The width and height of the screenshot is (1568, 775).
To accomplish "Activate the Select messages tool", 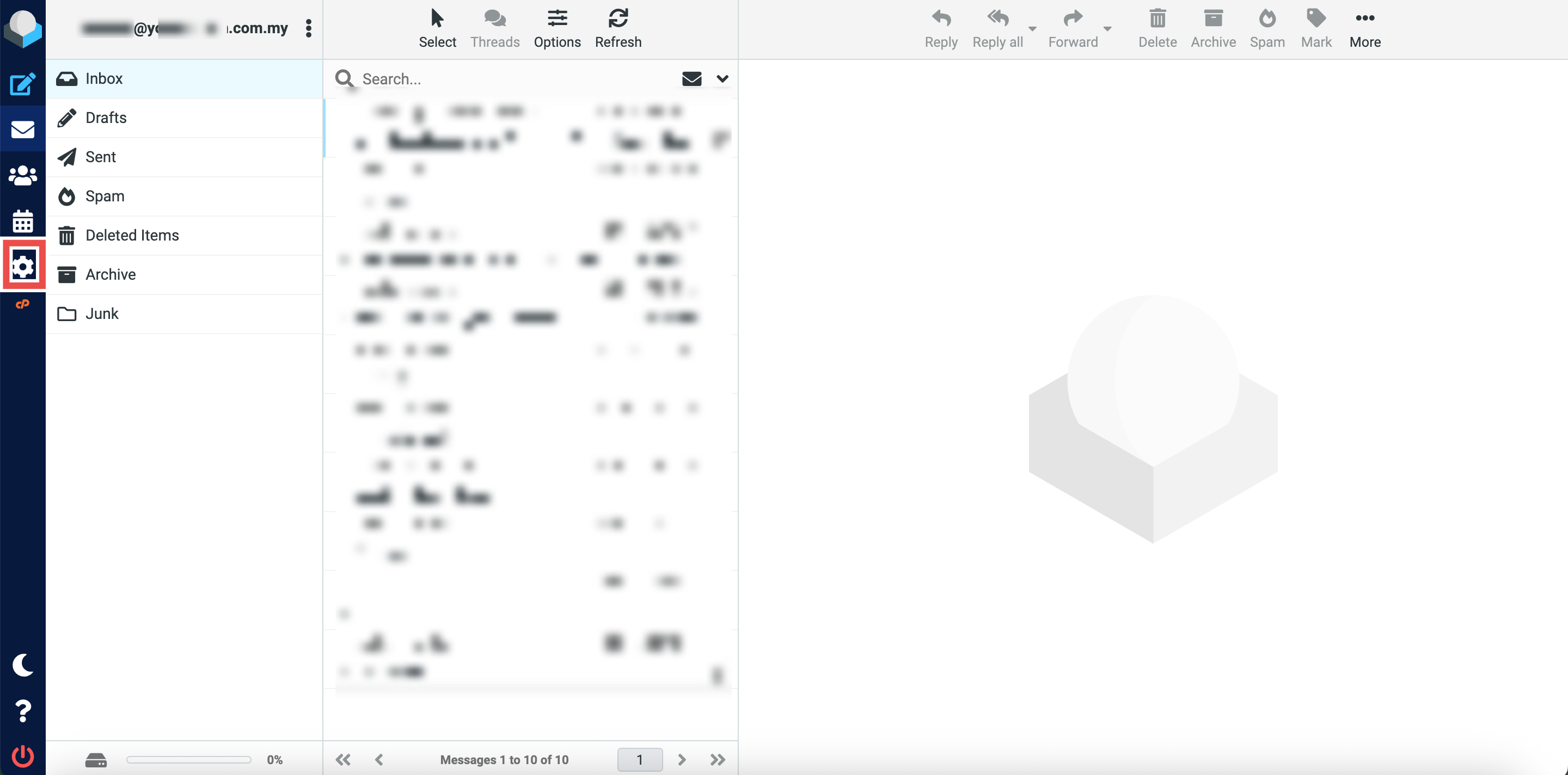I will [437, 28].
